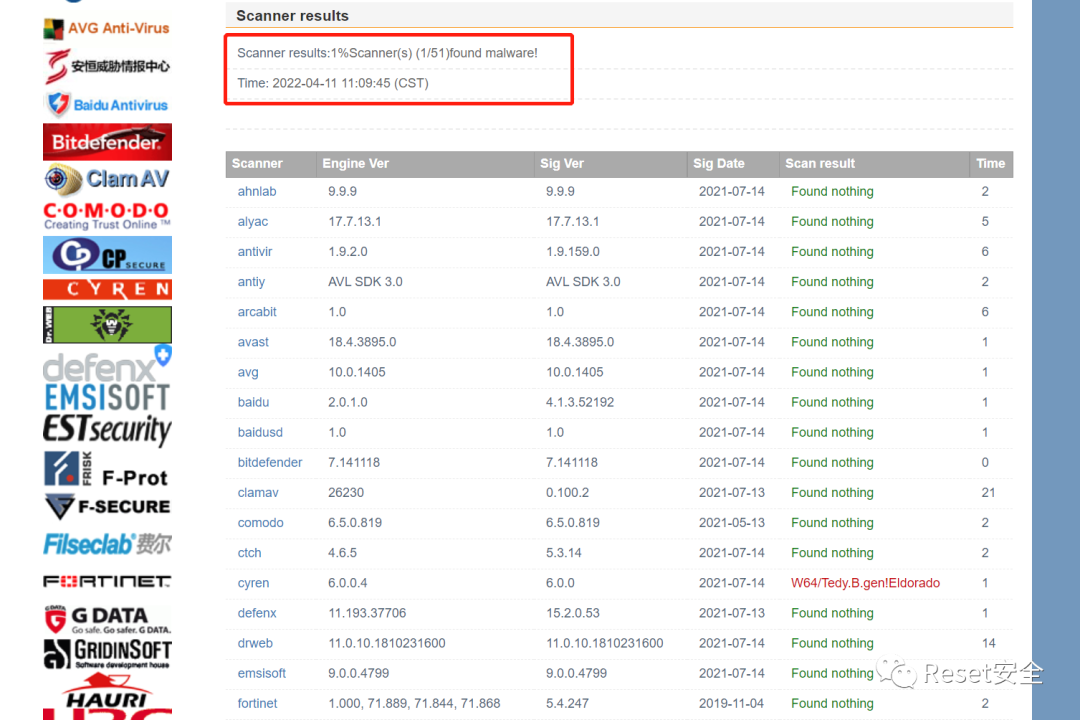Image resolution: width=1080 pixels, height=720 pixels.
Task: Open the baidu scanner link
Action: pyautogui.click(x=253, y=402)
